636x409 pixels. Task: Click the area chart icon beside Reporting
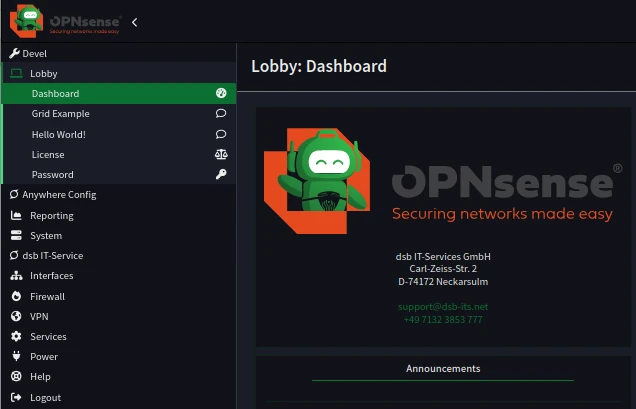point(16,215)
